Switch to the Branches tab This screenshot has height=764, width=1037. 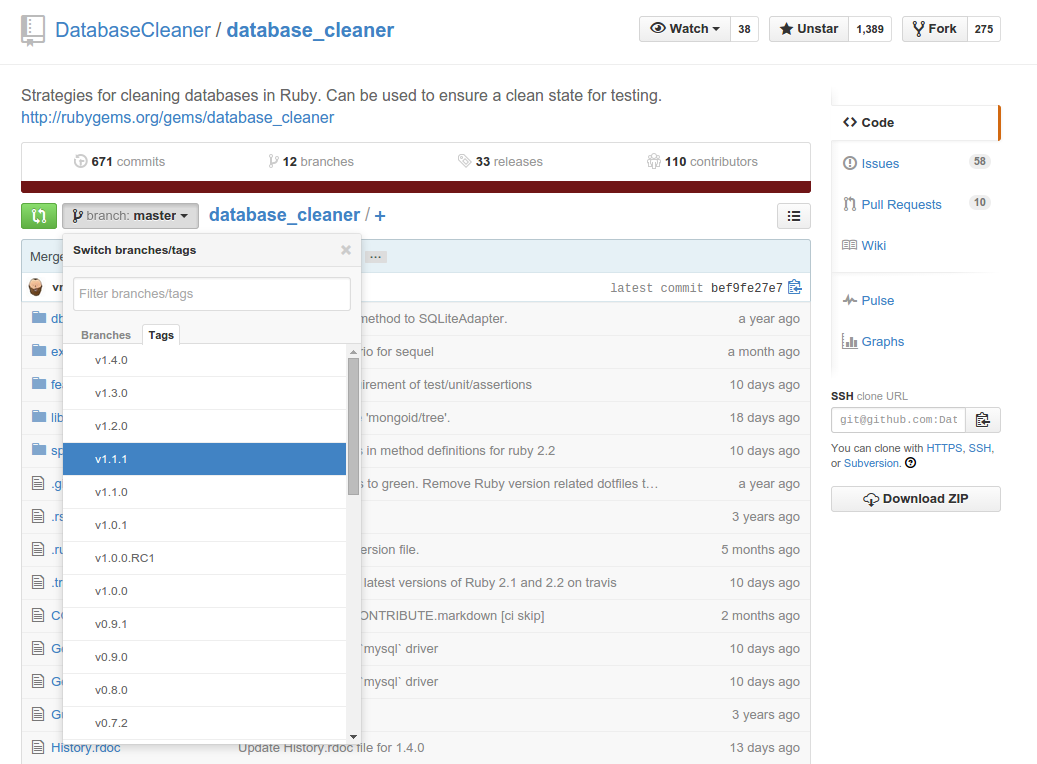tap(106, 335)
